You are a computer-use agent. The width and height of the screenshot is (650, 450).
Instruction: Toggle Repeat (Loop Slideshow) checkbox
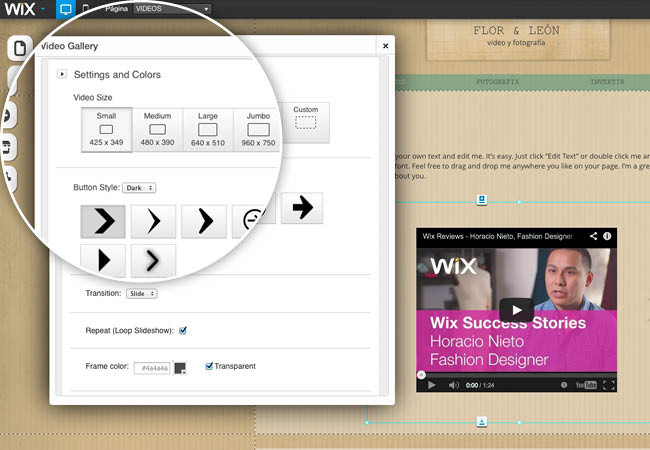click(x=183, y=330)
